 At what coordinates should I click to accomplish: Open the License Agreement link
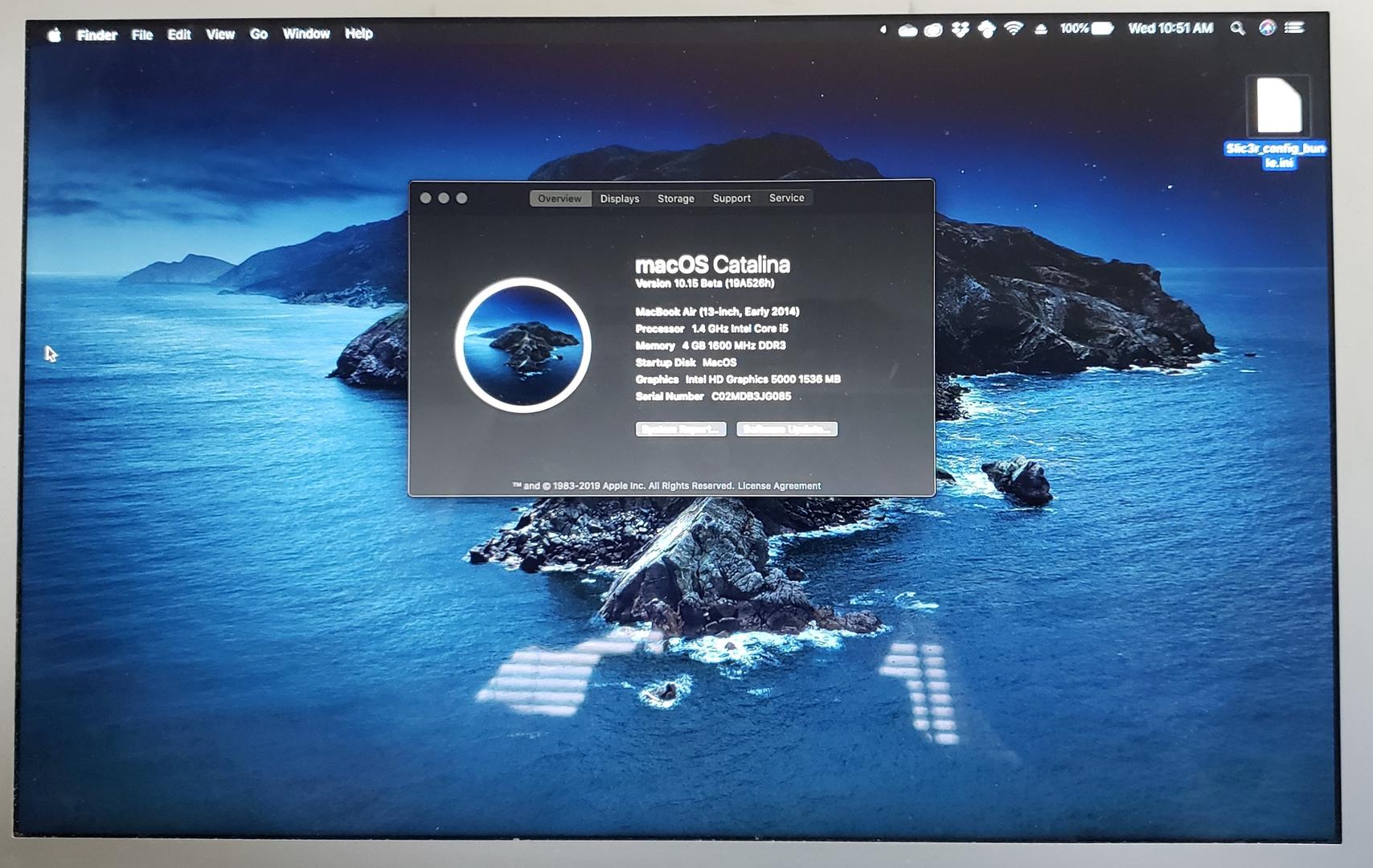click(x=779, y=486)
